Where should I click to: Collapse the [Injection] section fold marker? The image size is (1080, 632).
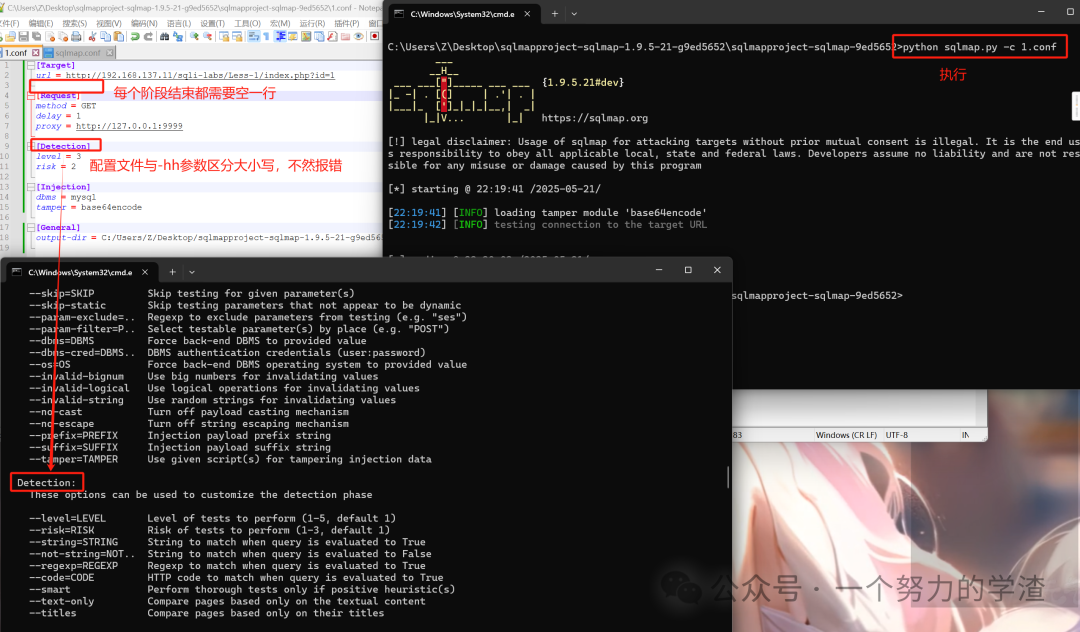coord(31,187)
